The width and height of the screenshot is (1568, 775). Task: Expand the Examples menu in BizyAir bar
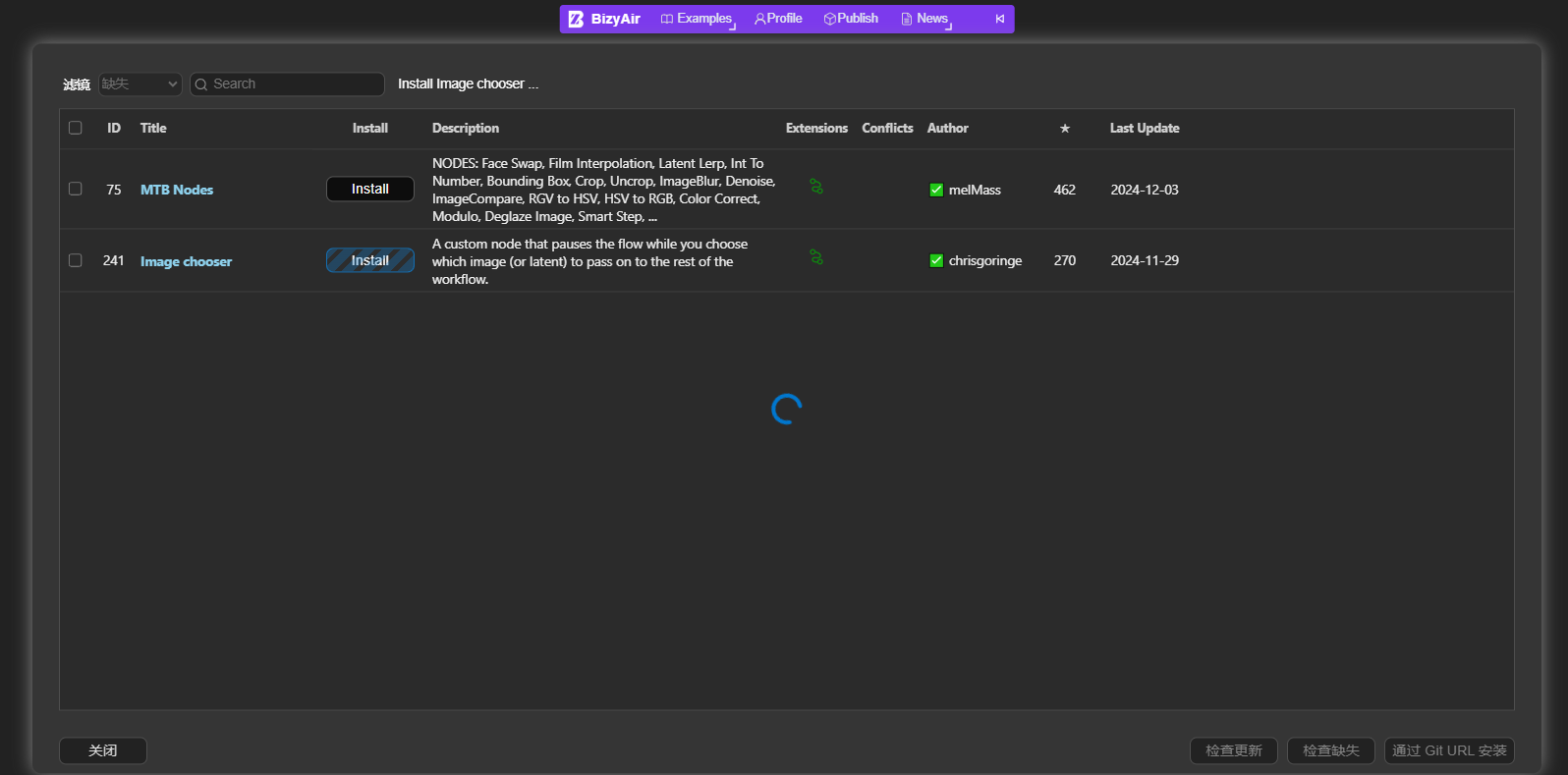697,19
